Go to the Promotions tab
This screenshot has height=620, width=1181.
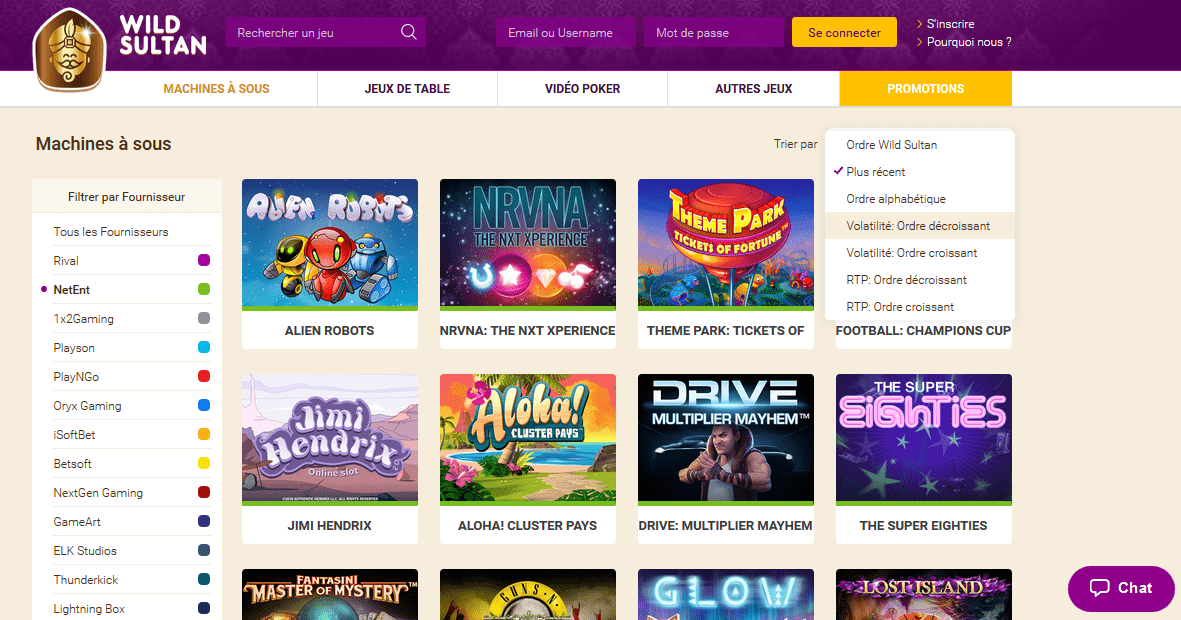click(925, 89)
